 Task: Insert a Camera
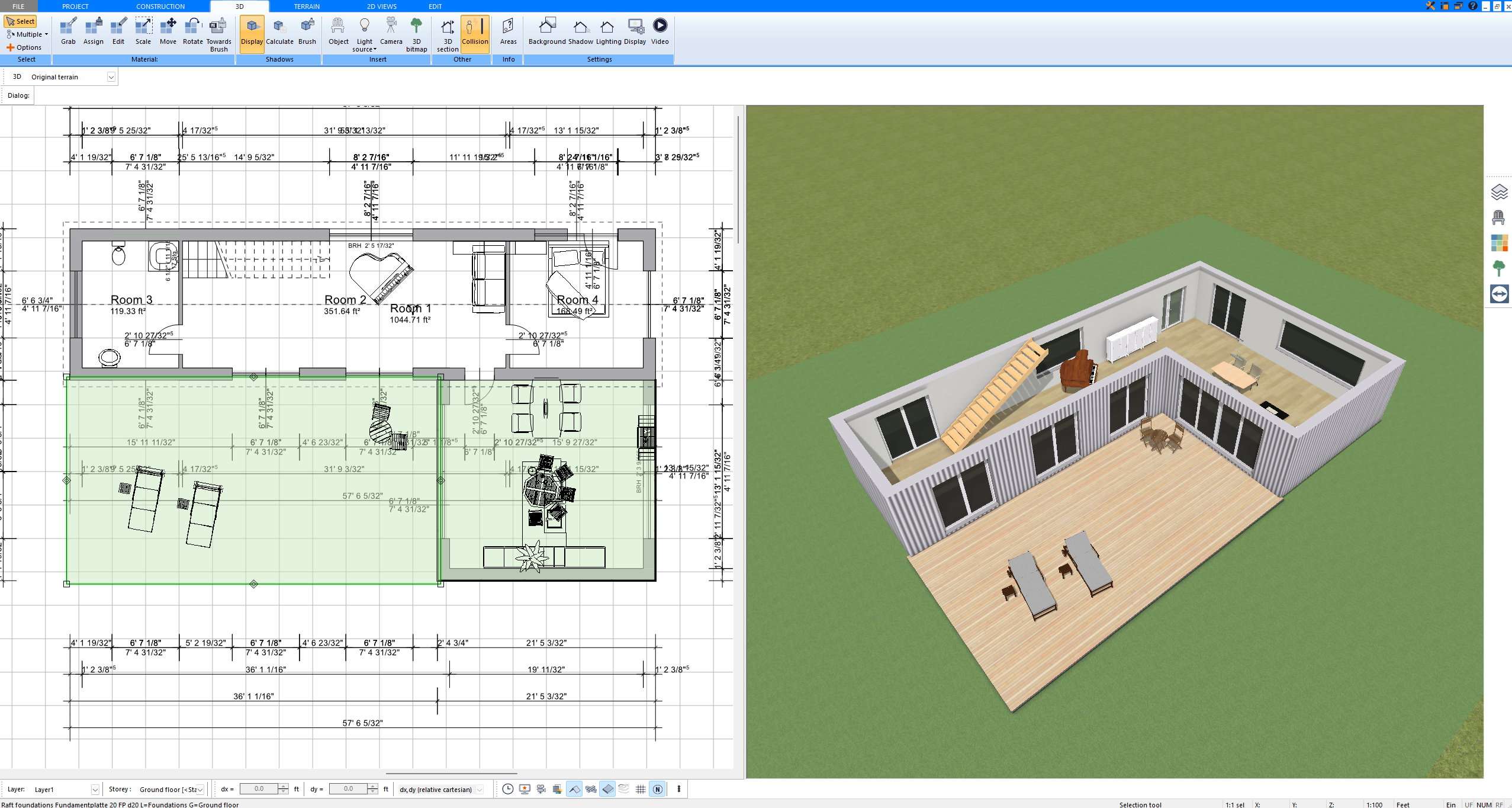391,31
